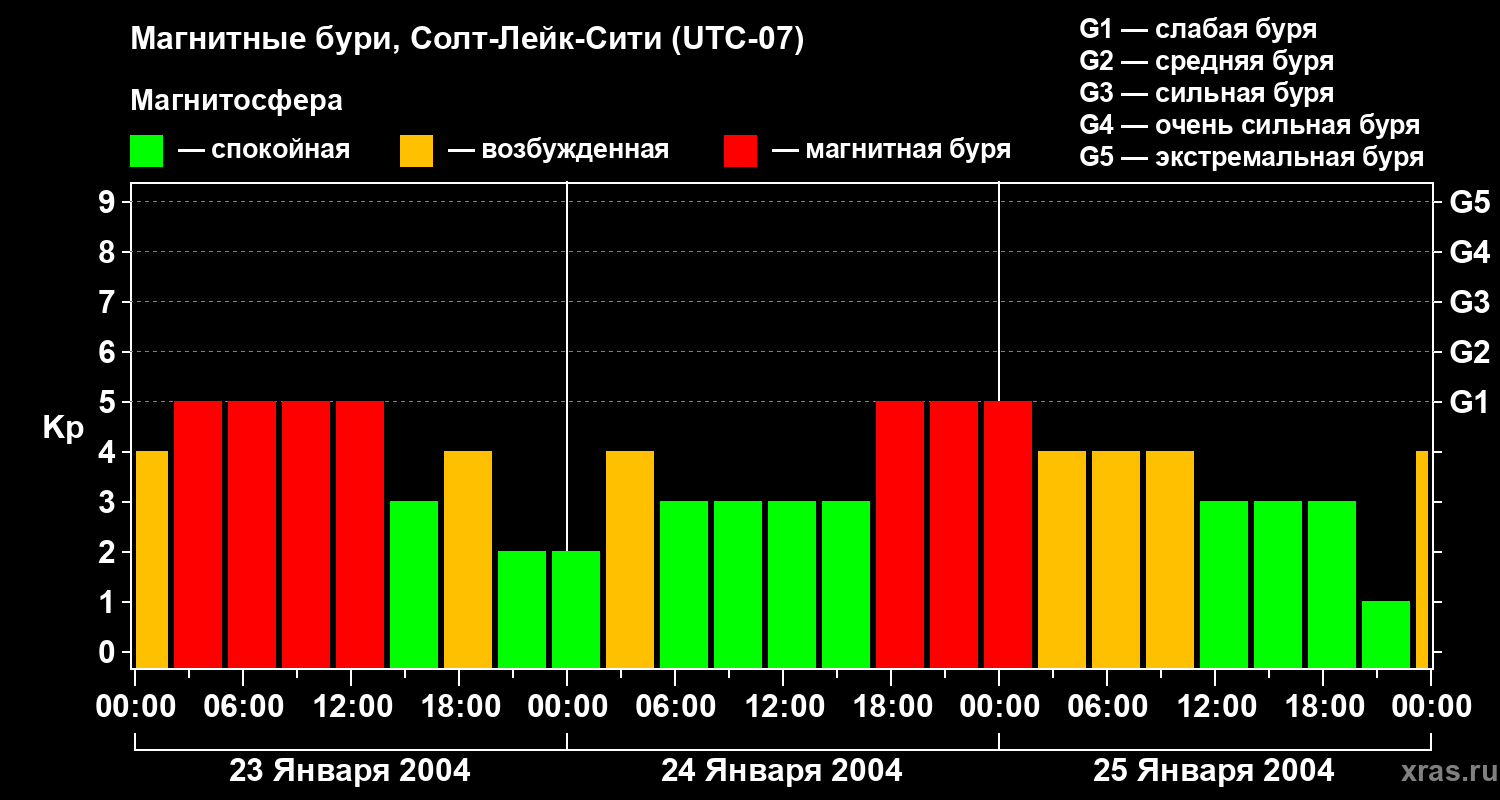Click the orange 'возбужденная' legend swatch

[x=416, y=151]
